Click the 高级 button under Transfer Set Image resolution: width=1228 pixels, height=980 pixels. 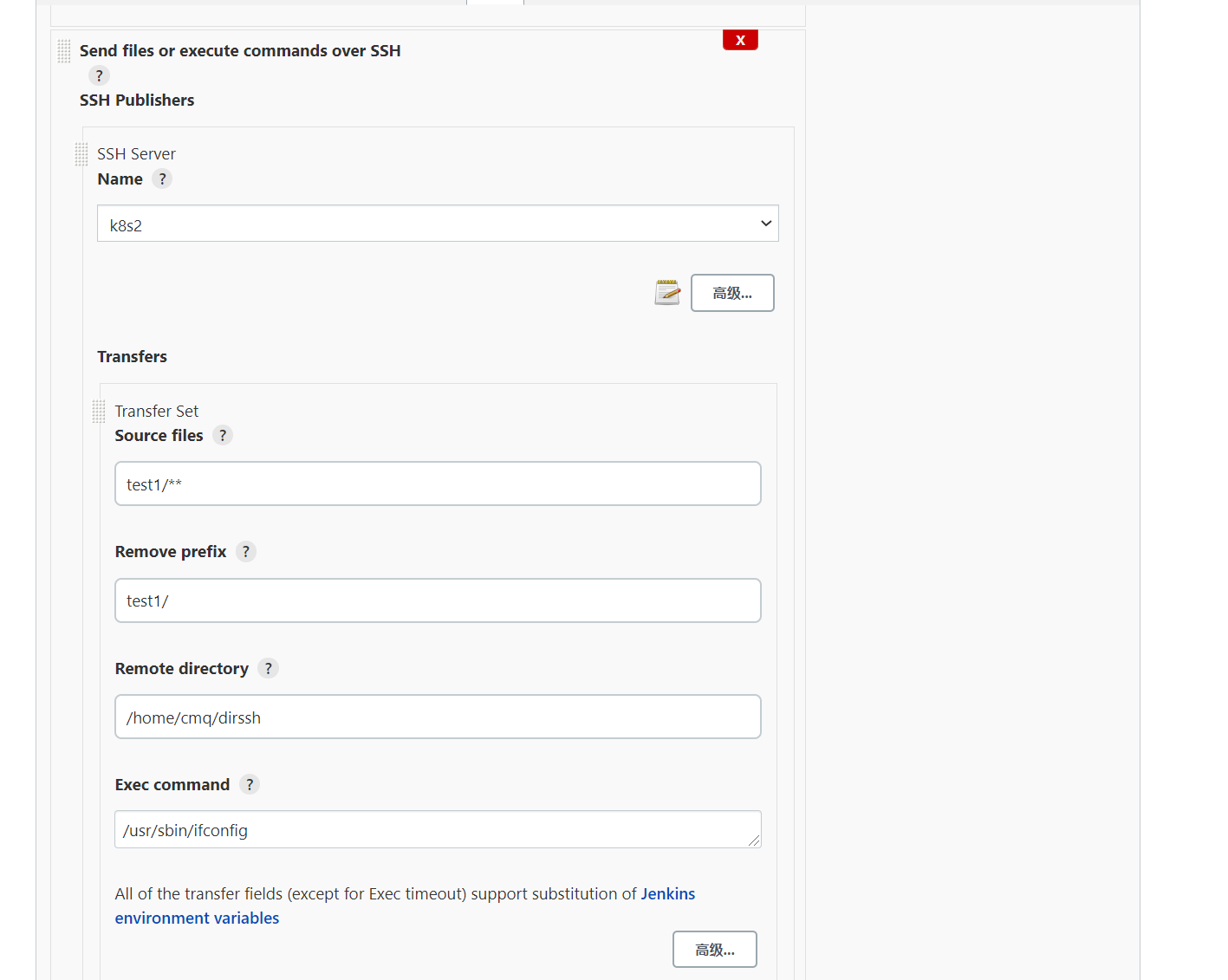(714, 949)
